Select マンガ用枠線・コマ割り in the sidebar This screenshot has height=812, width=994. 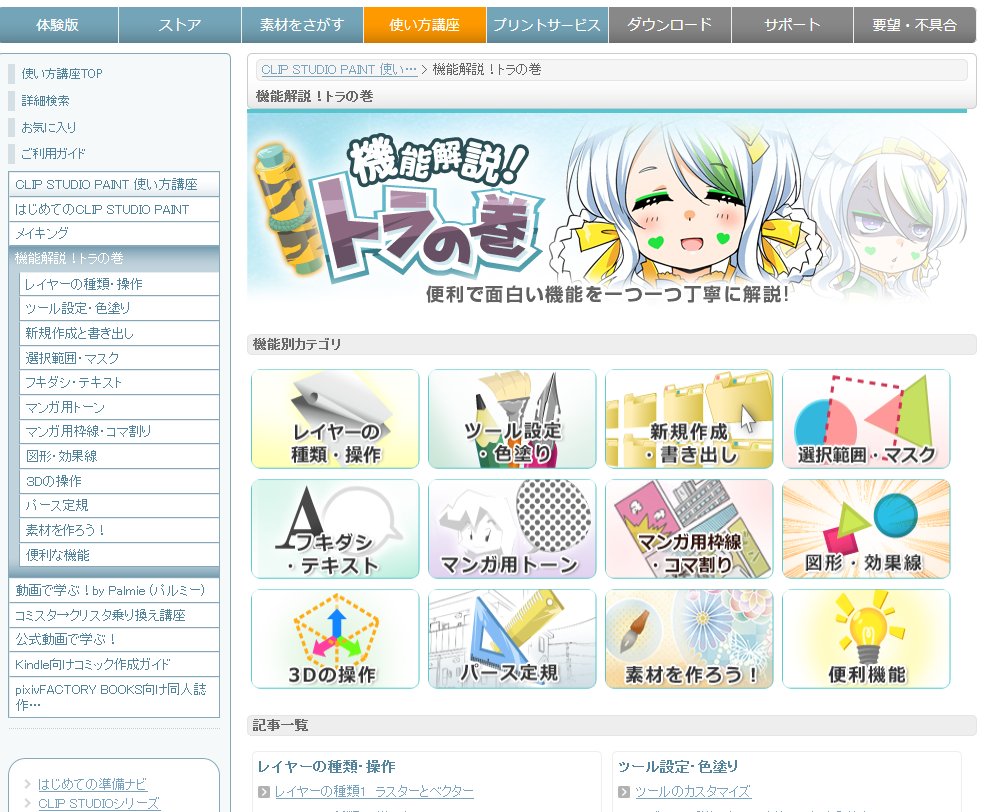[119, 432]
